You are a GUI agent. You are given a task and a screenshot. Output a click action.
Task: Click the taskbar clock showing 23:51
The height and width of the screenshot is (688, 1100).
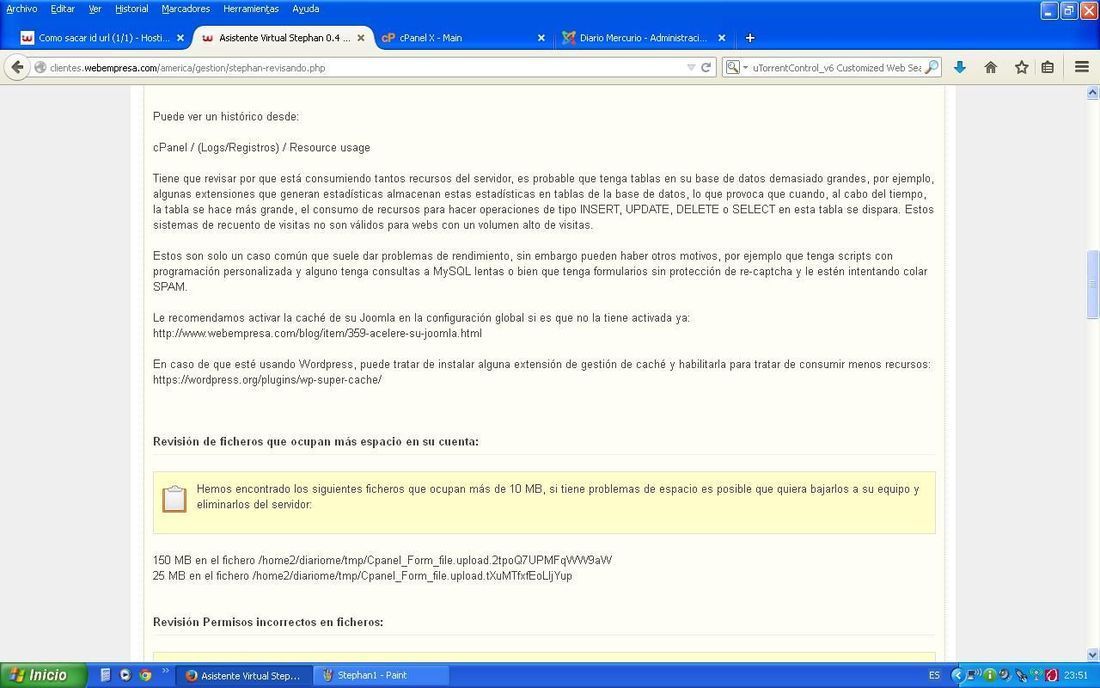pos(1075,675)
